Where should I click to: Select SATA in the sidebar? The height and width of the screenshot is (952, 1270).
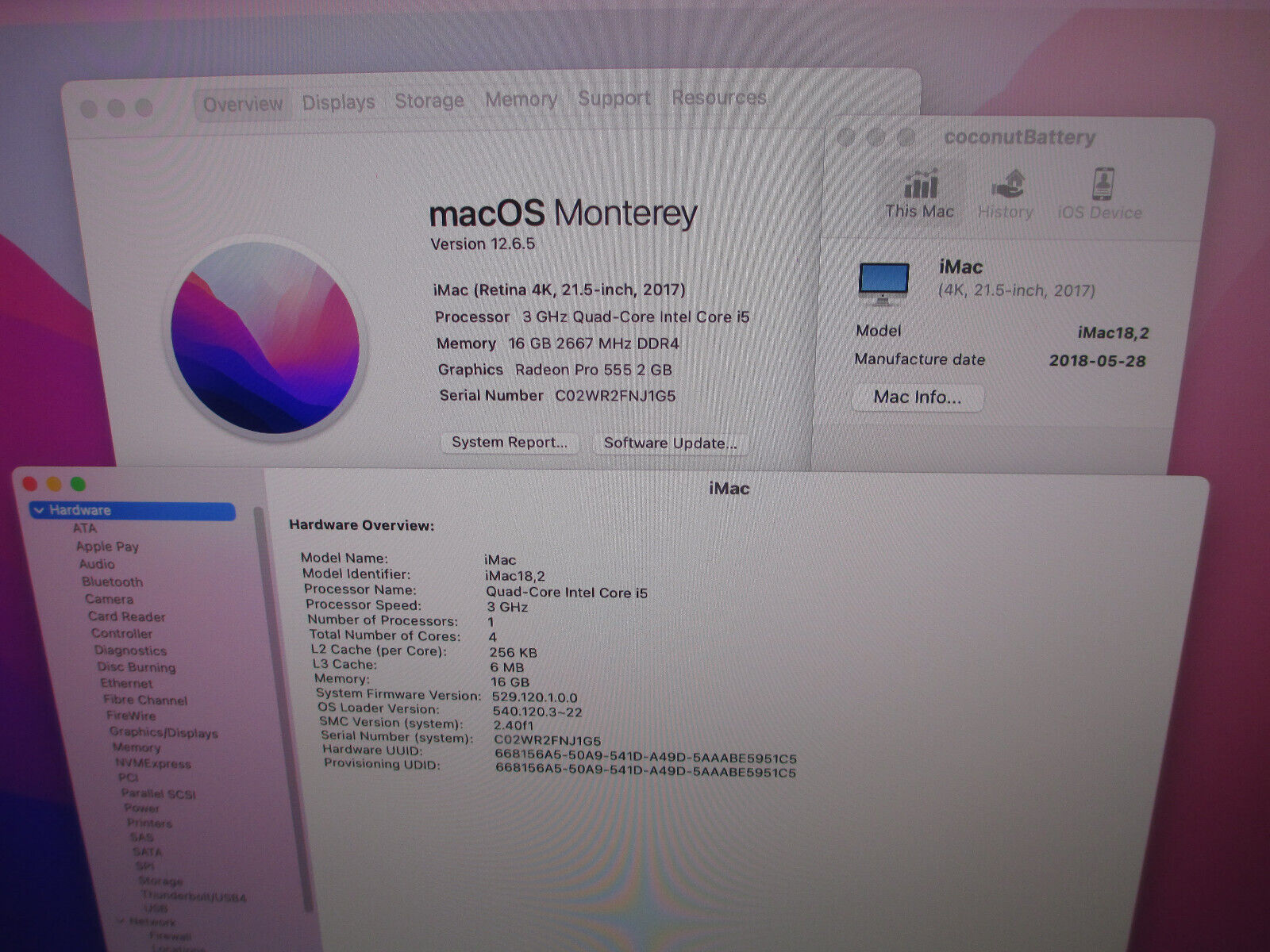[148, 852]
